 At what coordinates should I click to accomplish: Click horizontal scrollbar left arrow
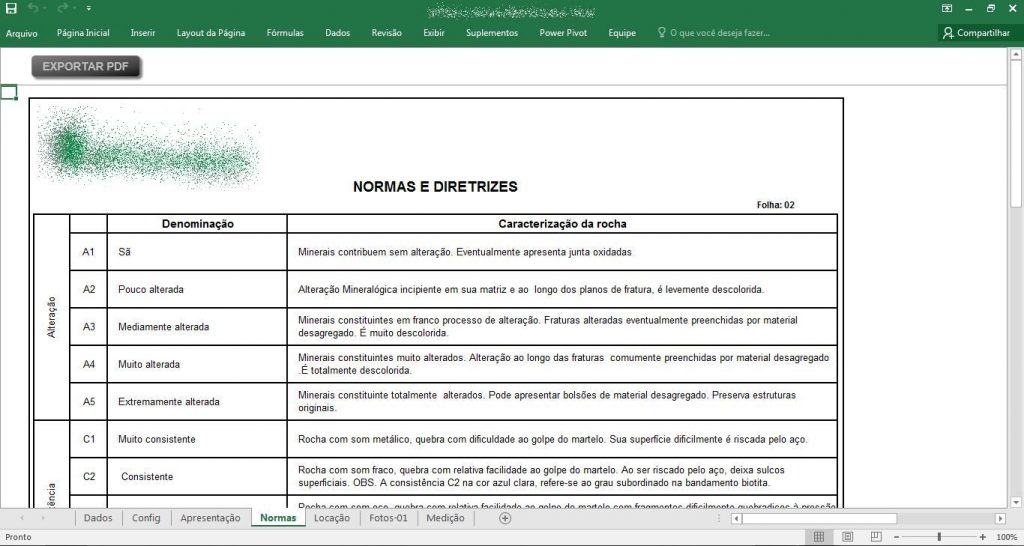pyautogui.click(x=736, y=519)
